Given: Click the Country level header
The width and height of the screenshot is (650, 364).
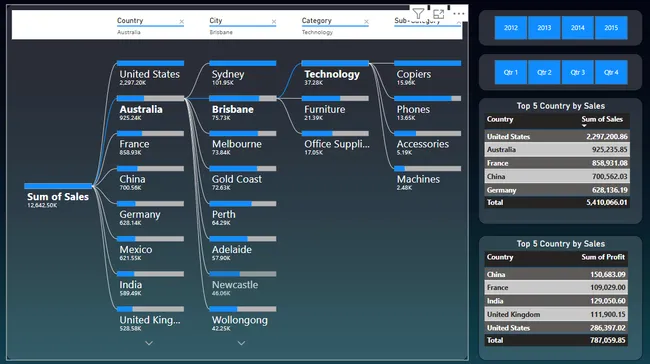Looking at the screenshot, I should (130, 20).
